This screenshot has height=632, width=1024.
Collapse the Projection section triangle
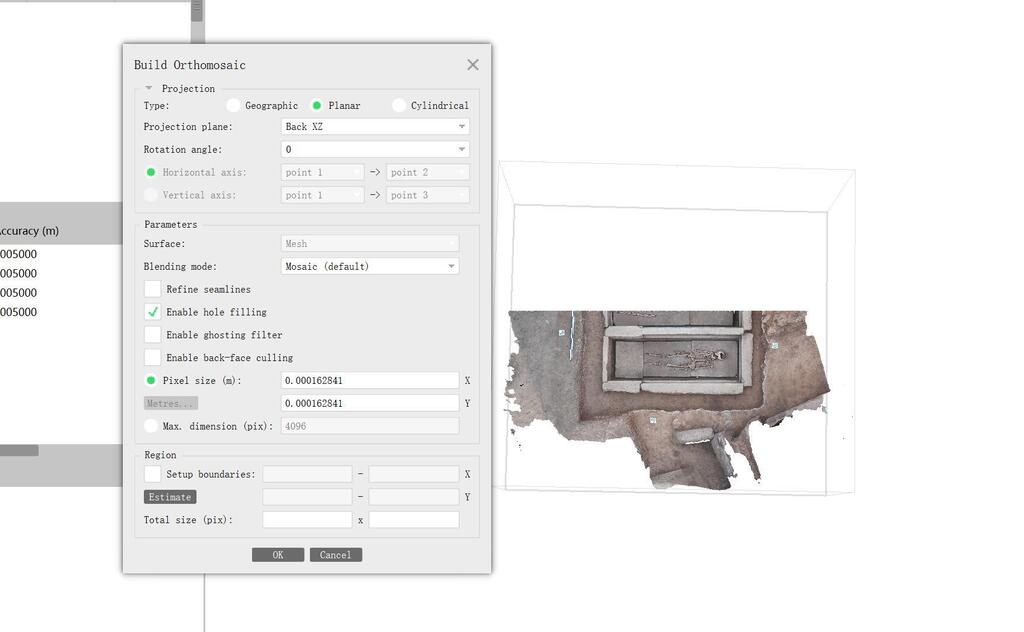(x=149, y=88)
